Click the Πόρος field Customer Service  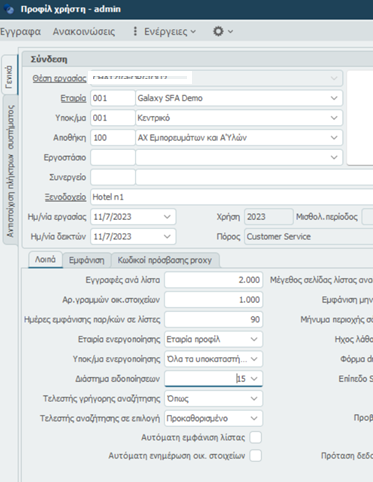[309, 237]
